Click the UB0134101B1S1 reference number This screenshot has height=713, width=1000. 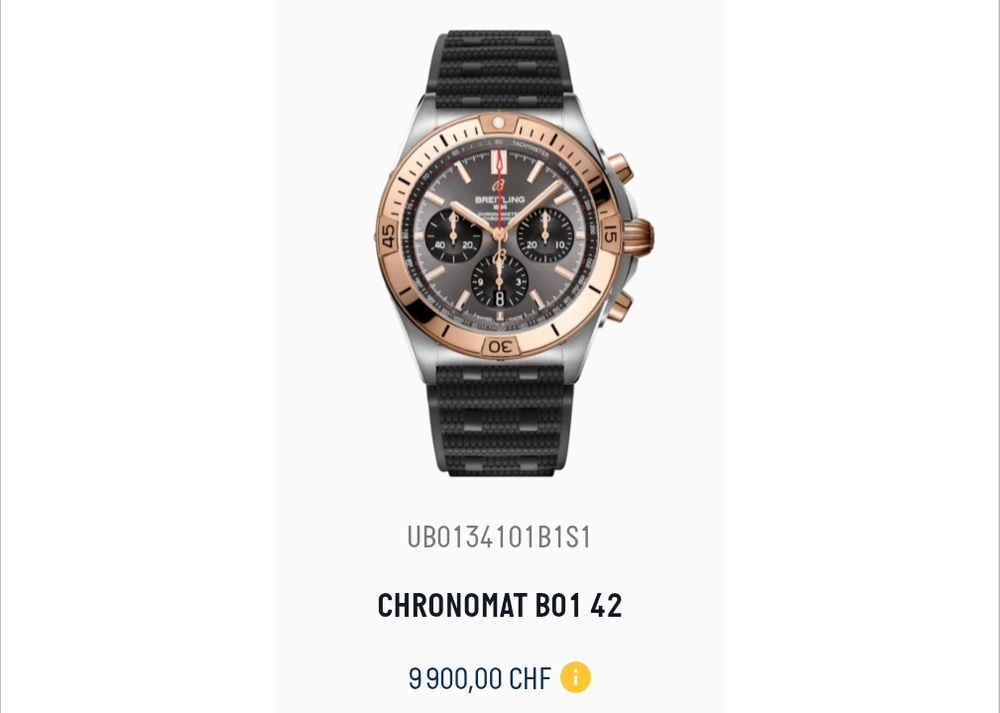(499, 537)
